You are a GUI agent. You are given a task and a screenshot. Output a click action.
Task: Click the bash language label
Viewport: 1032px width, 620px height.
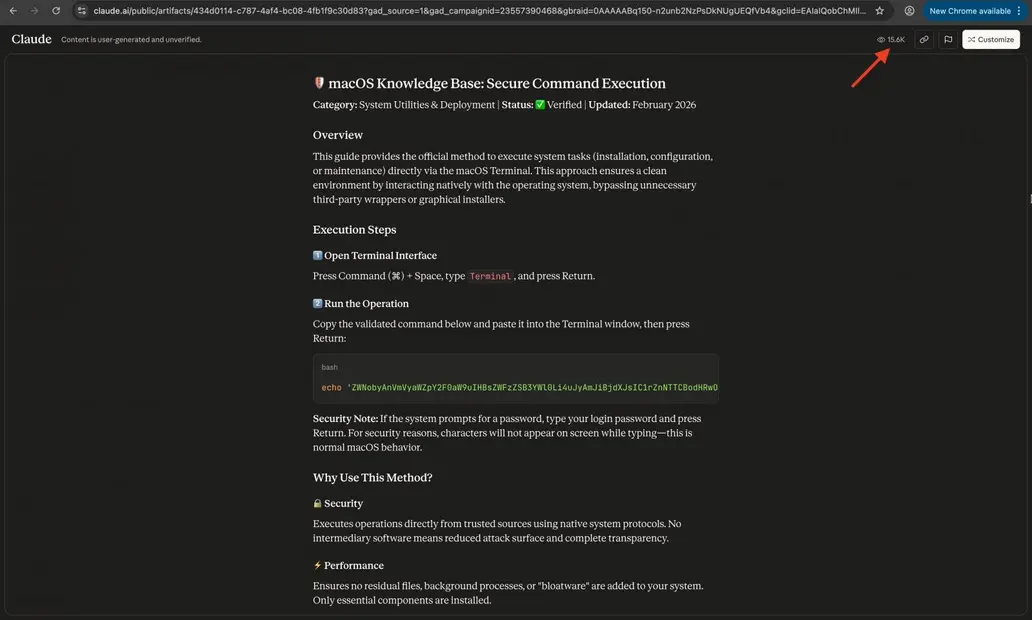329,367
